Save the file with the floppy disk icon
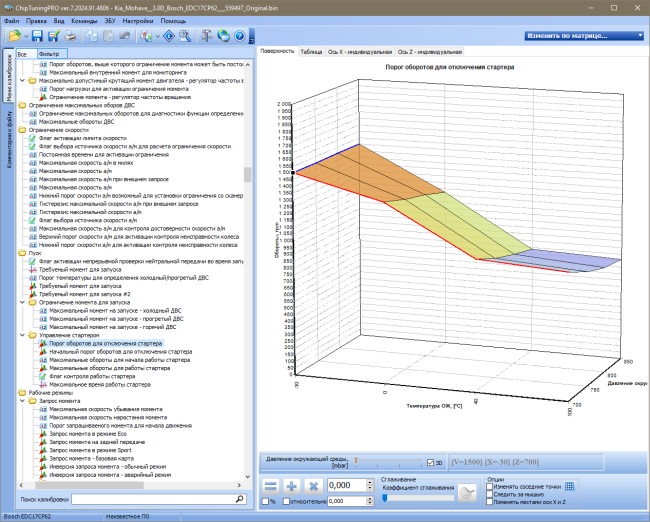Screen dimensions: 650x522 (x=37, y=36)
